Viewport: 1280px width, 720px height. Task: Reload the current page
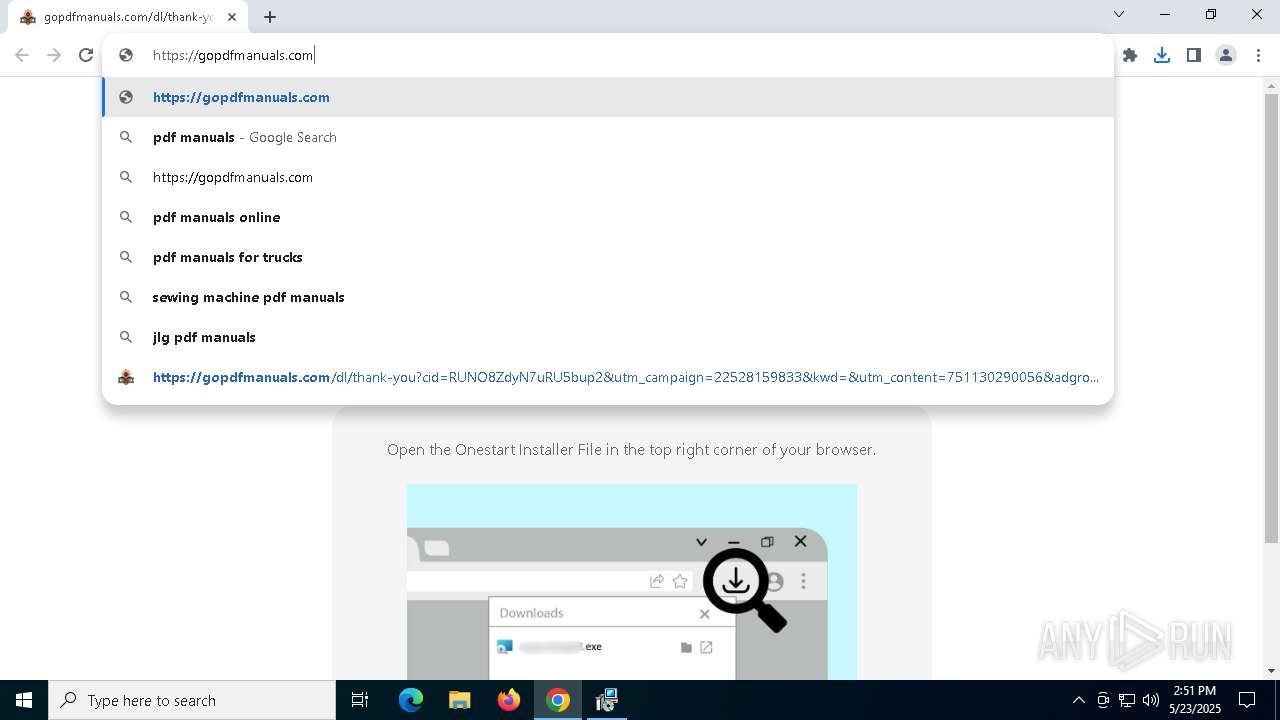pyautogui.click(x=86, y=55)
